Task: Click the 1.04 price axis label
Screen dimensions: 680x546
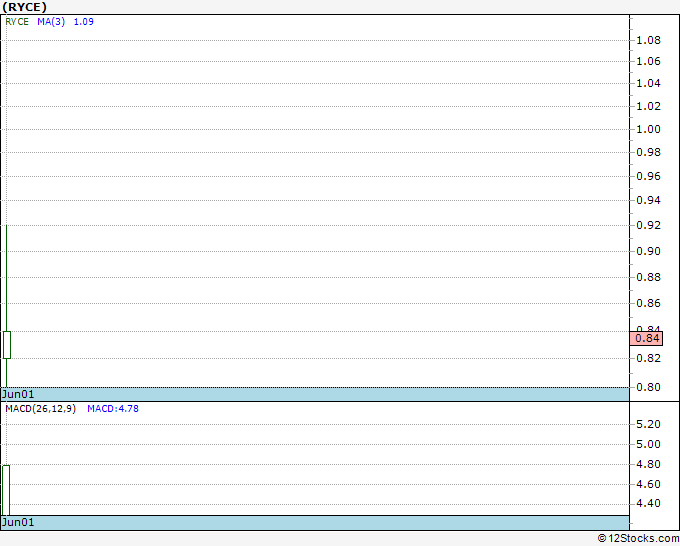Action: [x=648, y=83]
